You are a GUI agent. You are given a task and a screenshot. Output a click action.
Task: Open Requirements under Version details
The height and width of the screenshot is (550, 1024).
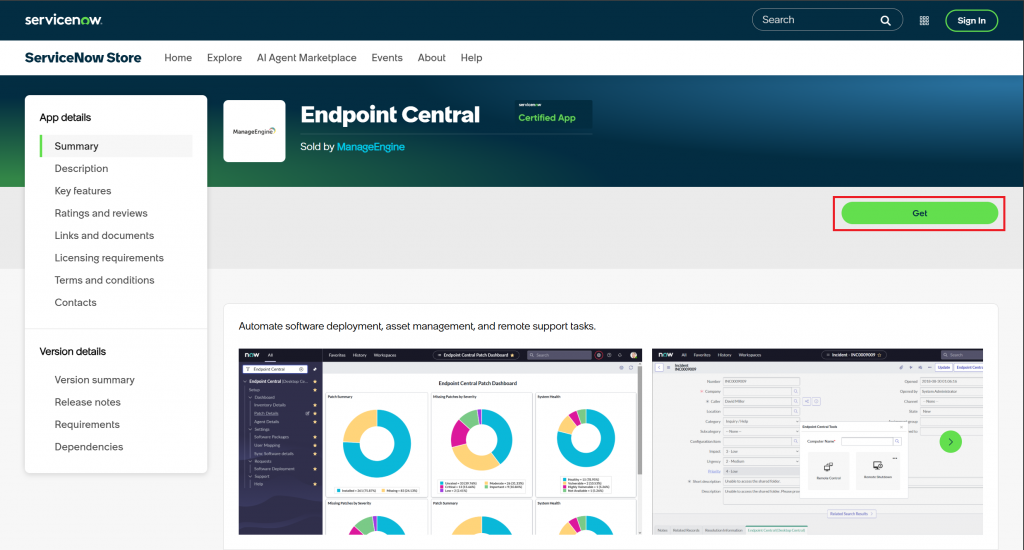tap(87, 424)
